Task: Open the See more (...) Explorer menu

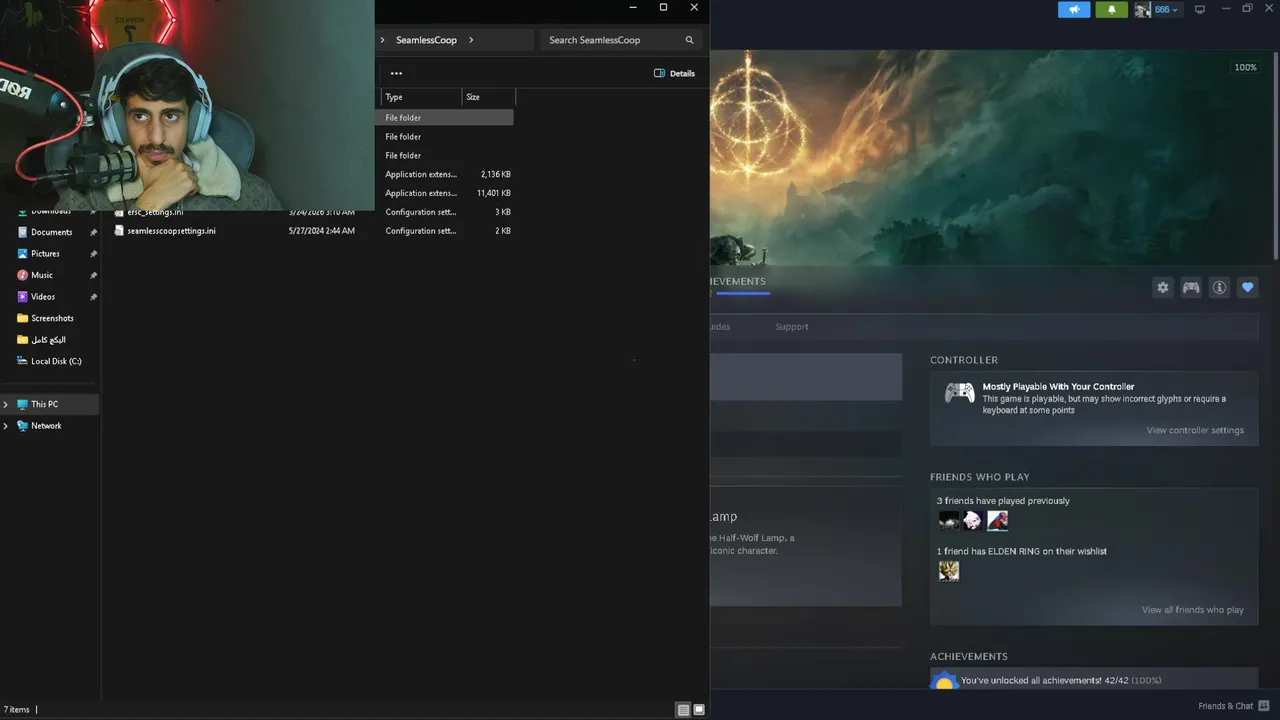Action: point(396,73)
